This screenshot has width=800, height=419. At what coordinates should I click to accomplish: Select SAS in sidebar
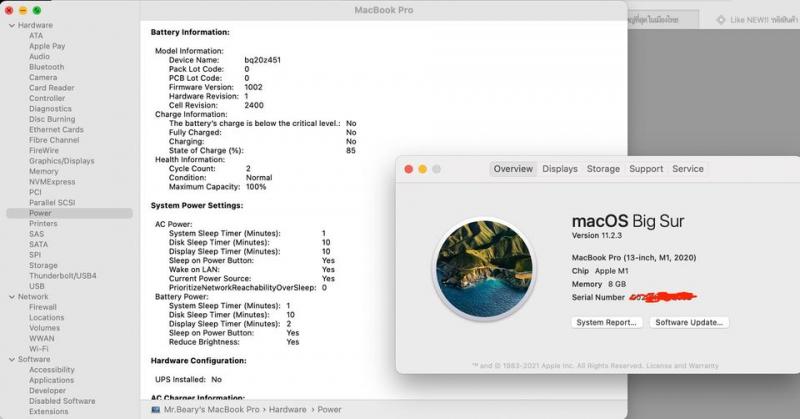pos(36,234)
